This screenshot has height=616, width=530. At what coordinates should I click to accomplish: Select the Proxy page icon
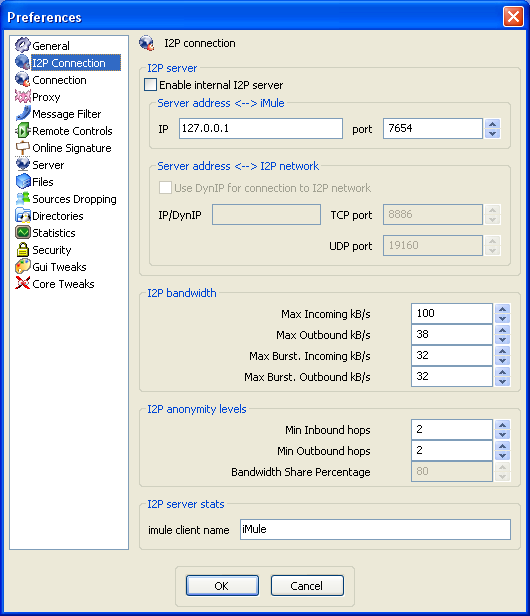(22, 96)
